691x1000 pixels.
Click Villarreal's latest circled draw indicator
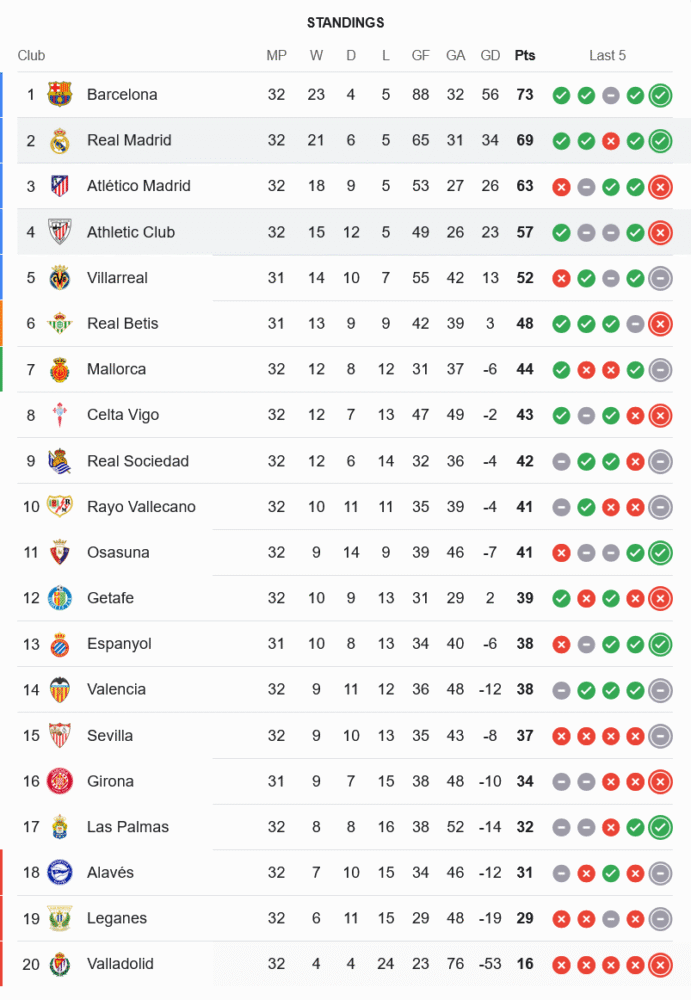pos(660,278)
